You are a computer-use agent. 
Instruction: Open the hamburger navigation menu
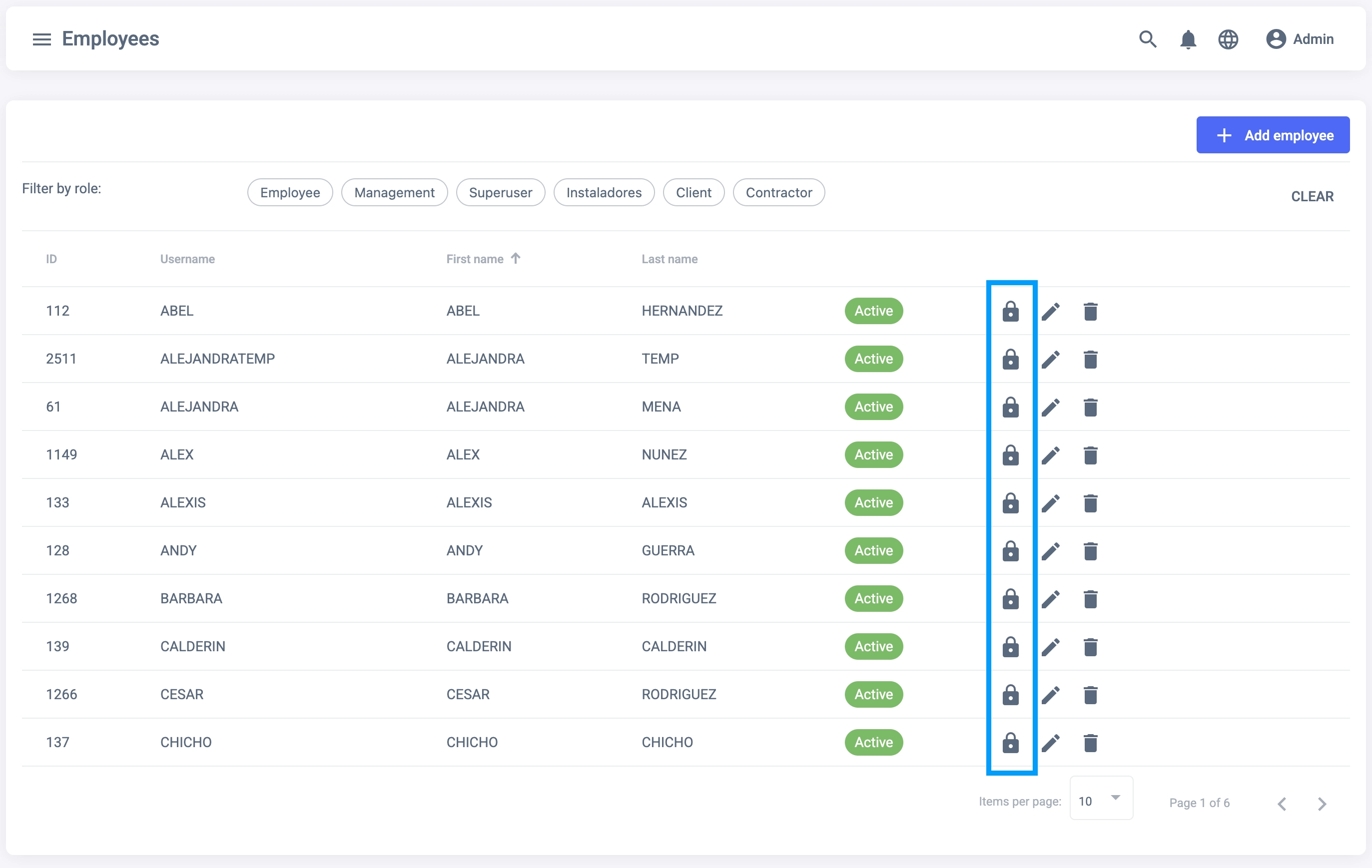(41, 39)
